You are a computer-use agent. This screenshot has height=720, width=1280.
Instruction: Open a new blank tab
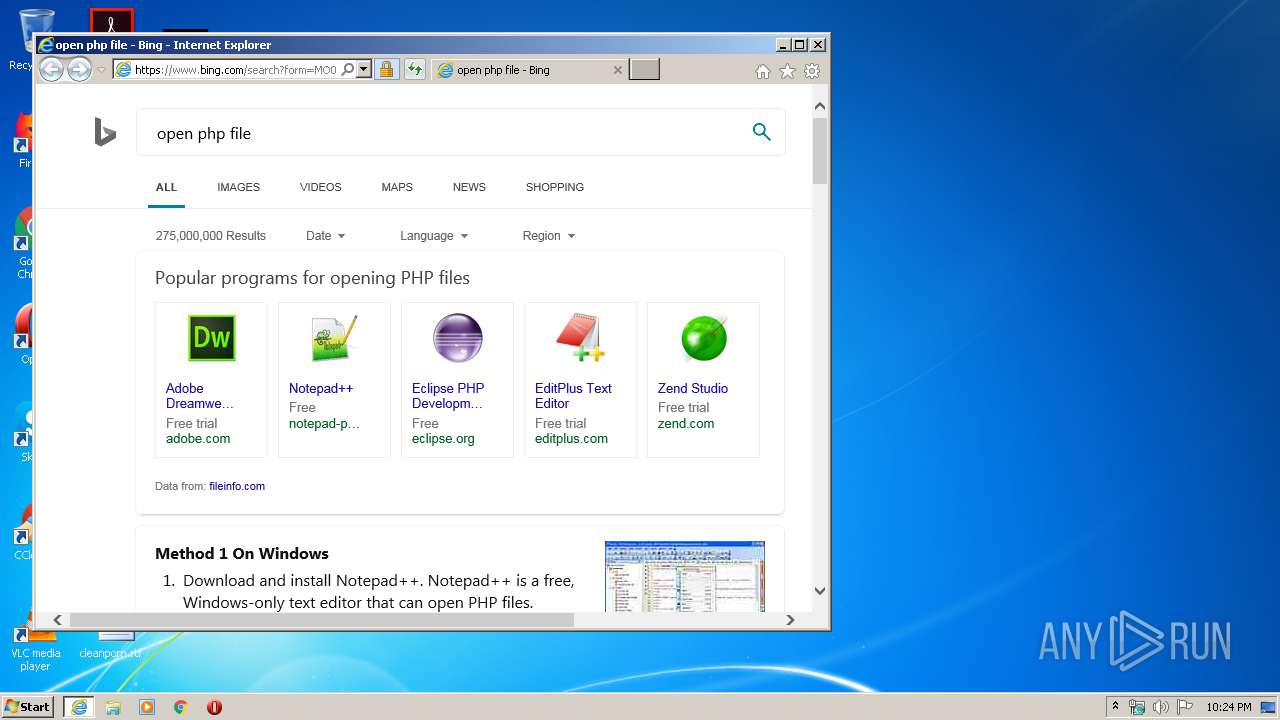(x=644, y=69)
